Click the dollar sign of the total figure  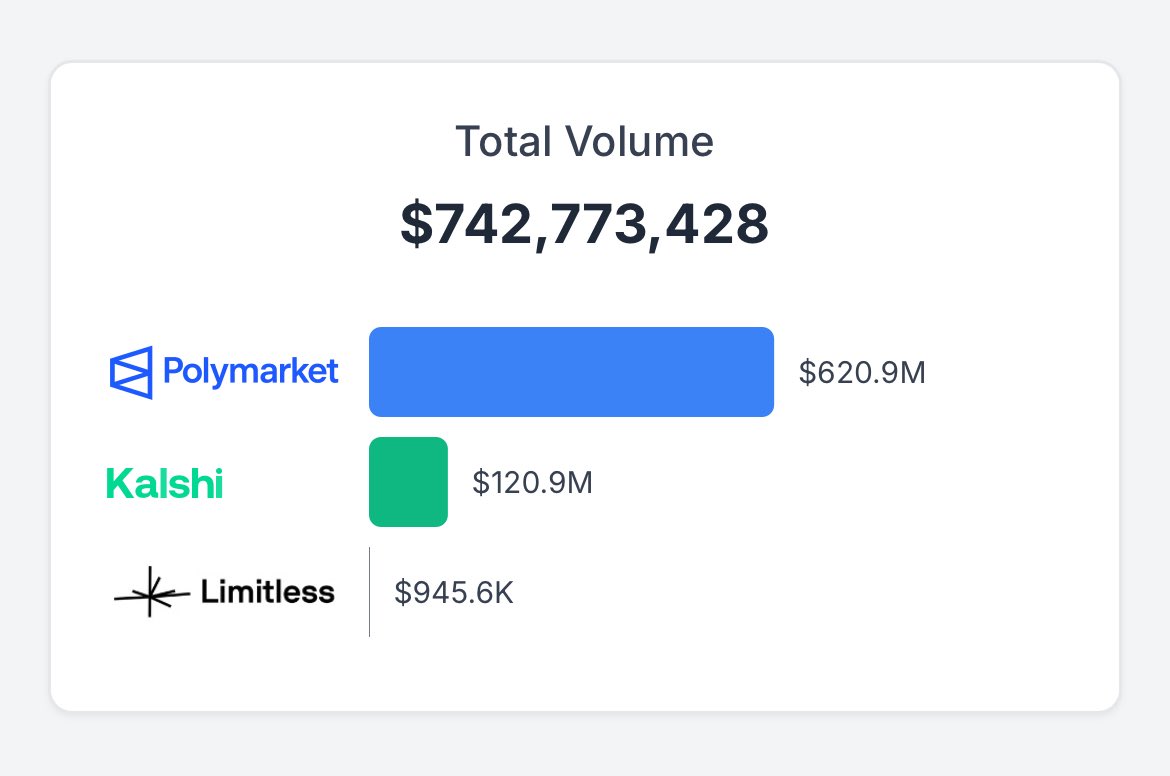click(x=416, y=224)
